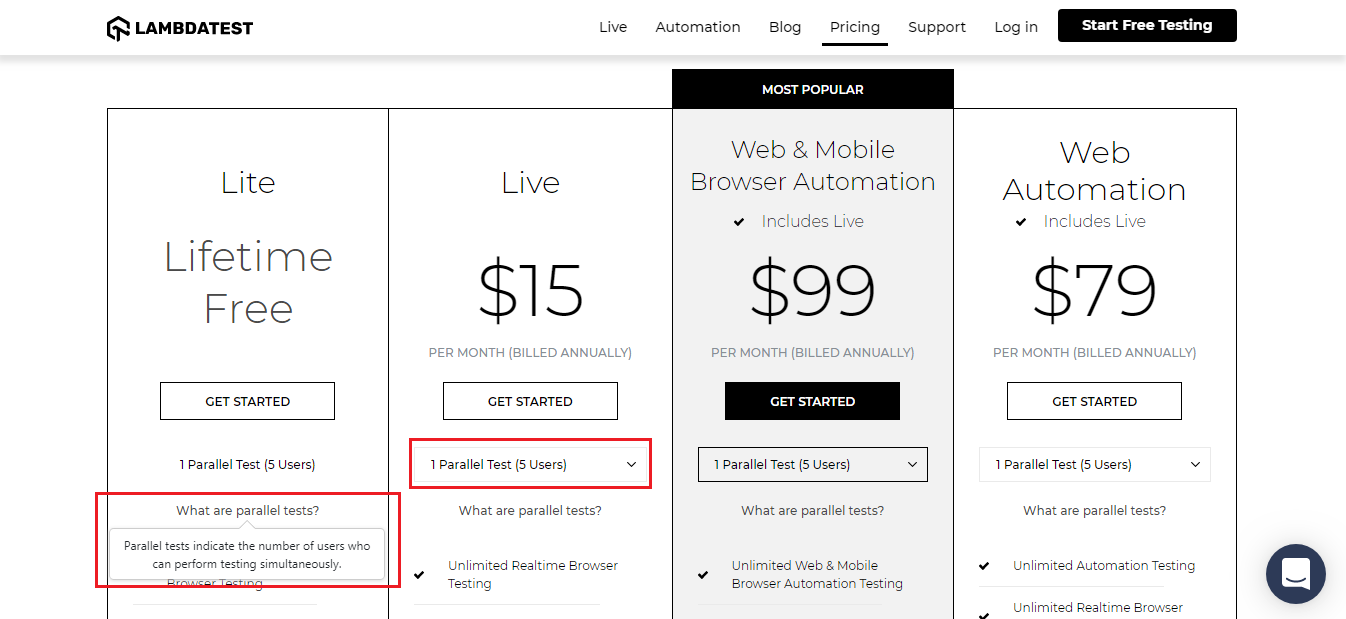Click checkmark beside Web Automation Includes Live

pyautogui.click(x=1021, y=222)
